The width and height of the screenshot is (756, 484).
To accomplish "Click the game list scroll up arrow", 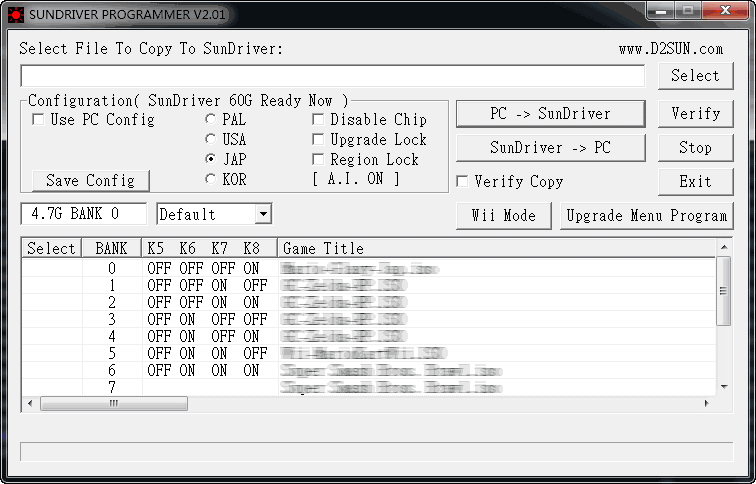I will pyautogui.click(x=724, y=247).
